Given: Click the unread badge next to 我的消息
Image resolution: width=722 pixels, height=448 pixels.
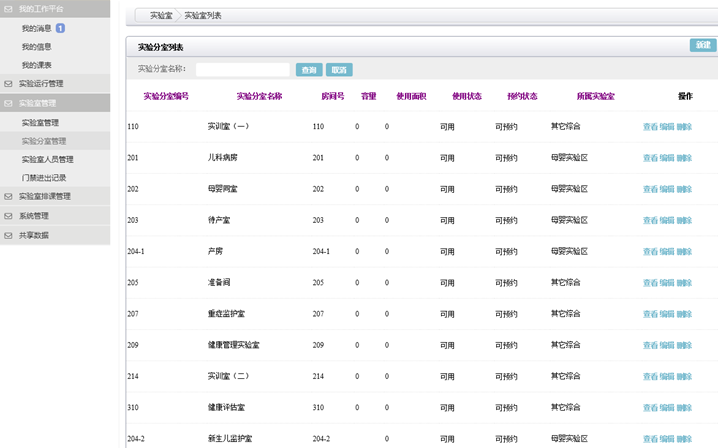Looking at the screenshot, I should point(60,29).
